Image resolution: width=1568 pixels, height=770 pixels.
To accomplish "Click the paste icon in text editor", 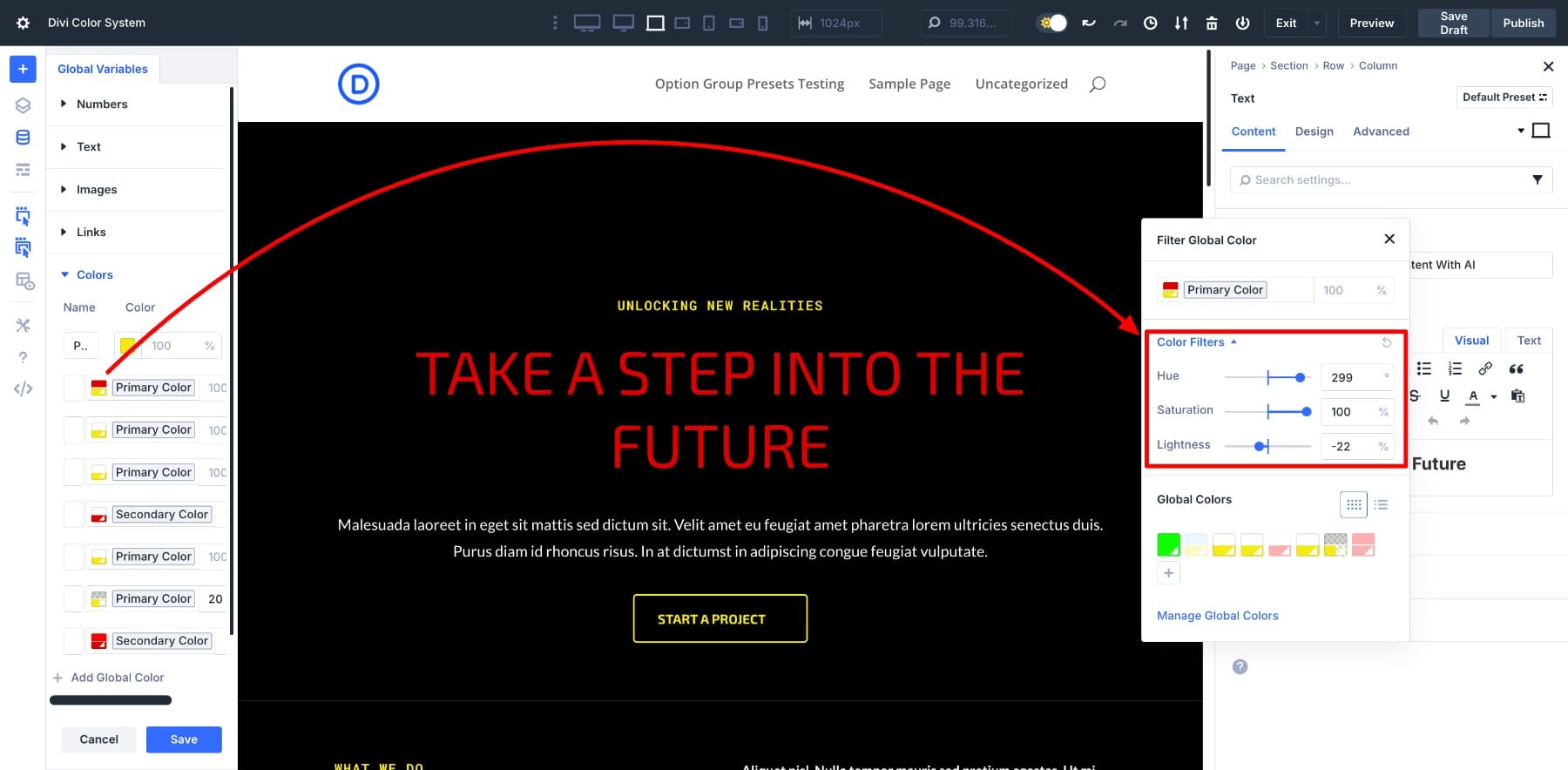I will click(1517, 395).
